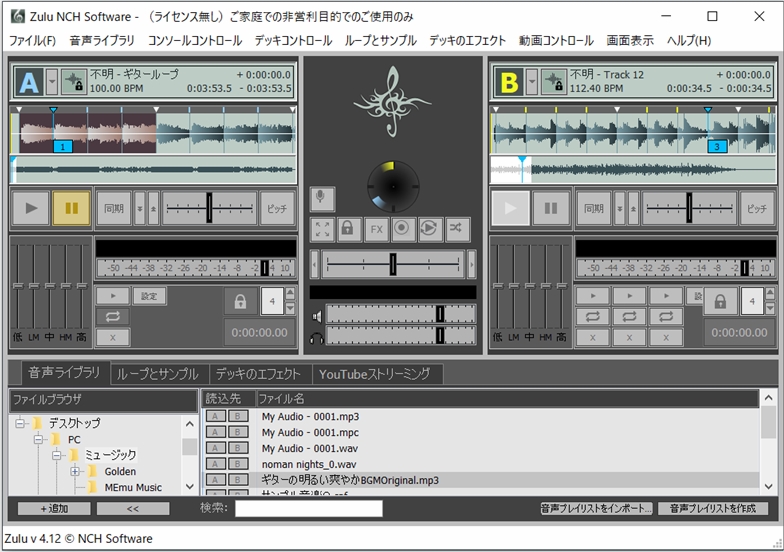The height and width of the screenshot is (552, 784).
Task: Play deck A loop slot
Action: tap(112, 296)
